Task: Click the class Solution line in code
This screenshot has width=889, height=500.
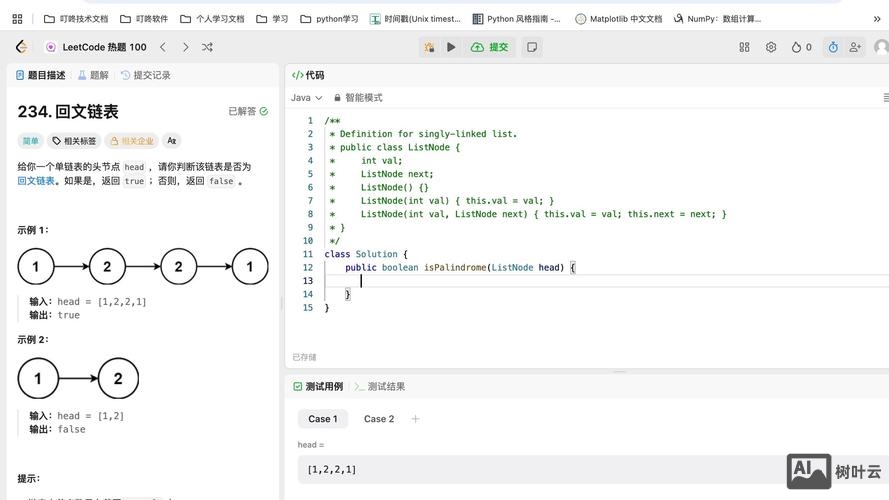Action: point(366,254)
